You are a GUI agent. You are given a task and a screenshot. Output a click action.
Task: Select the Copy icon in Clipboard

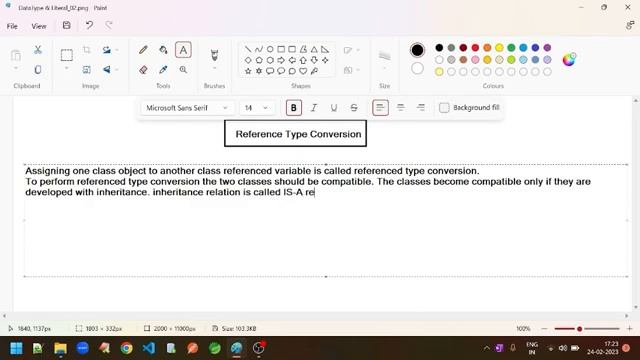click(x=38, y=69)
